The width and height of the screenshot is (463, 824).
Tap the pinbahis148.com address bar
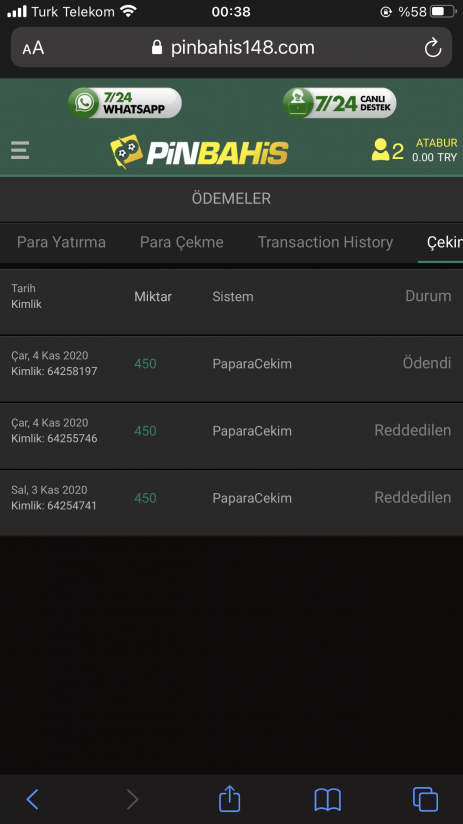pyautogui.click(x=231, y=47)
